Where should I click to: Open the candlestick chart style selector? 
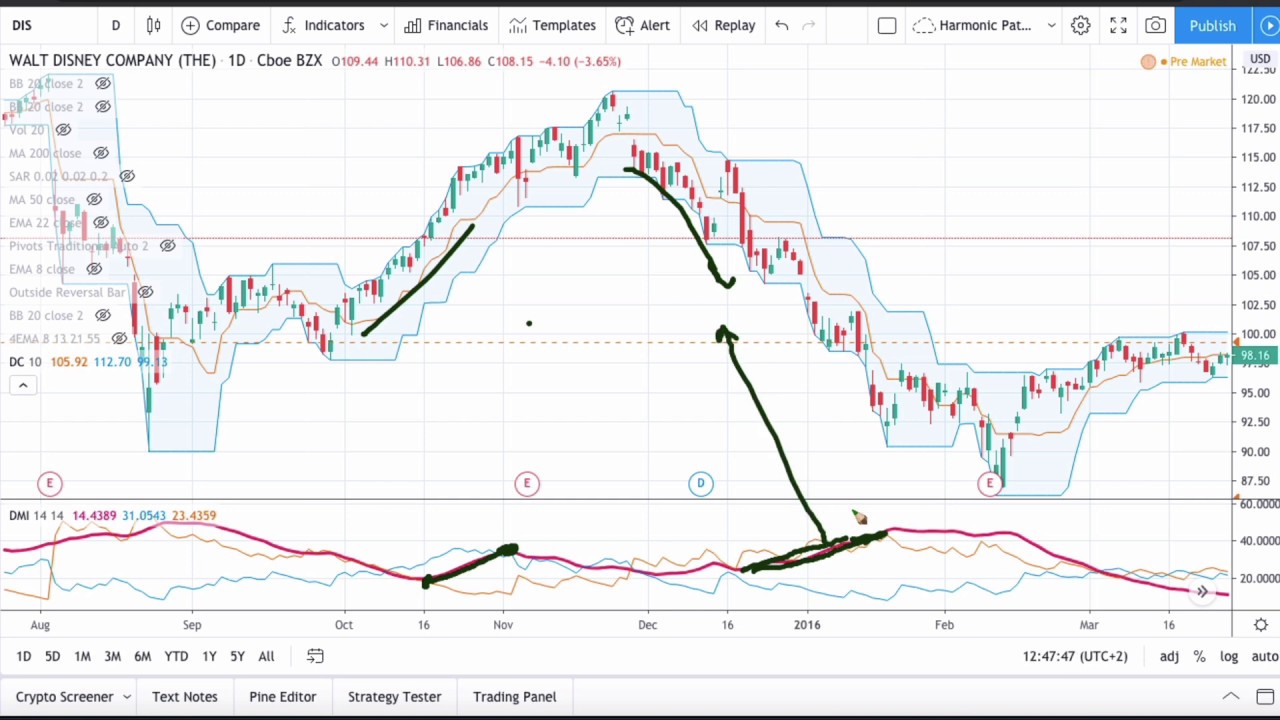tap(153, 25)
